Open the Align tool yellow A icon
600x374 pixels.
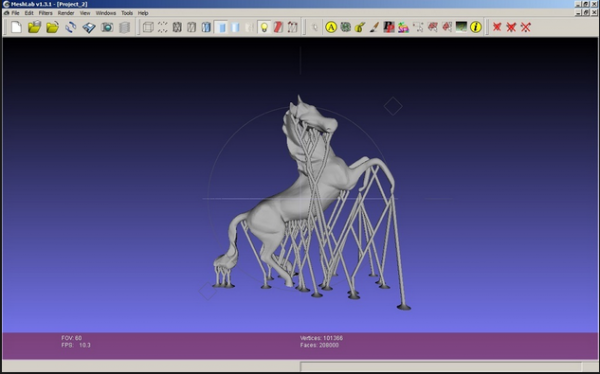(x=331, y=27)
